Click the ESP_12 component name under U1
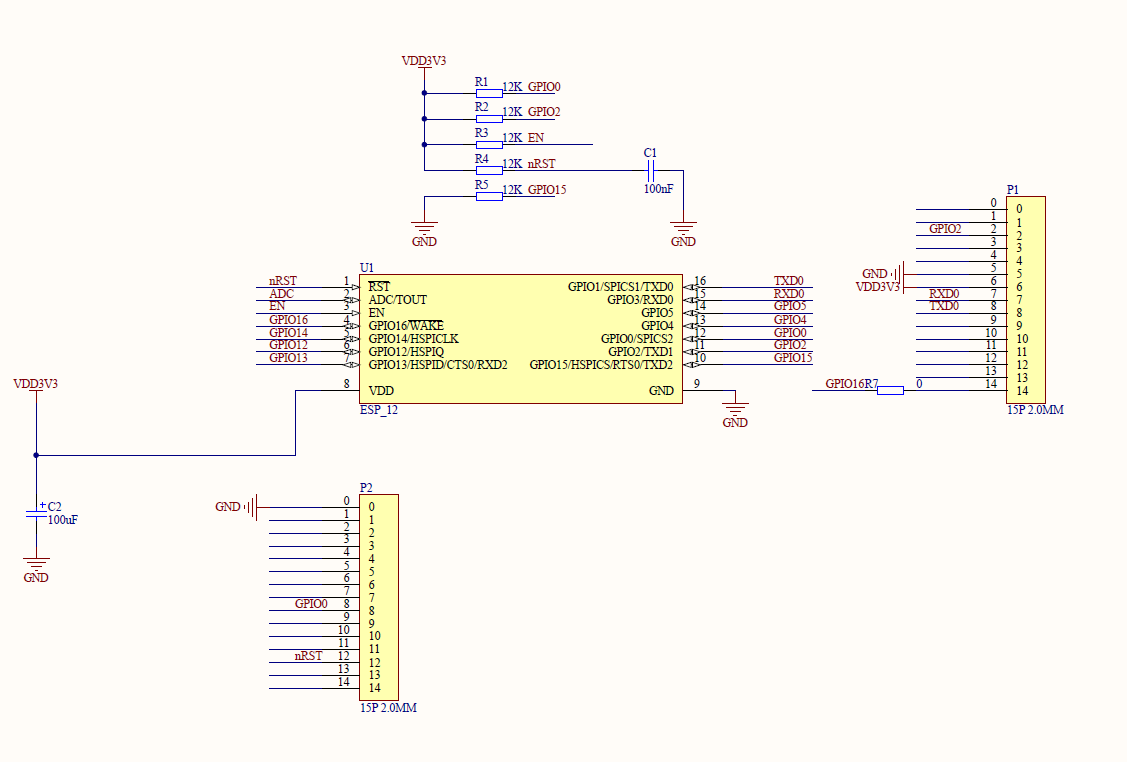1127x762 pixels. click(x=380, y=410)
